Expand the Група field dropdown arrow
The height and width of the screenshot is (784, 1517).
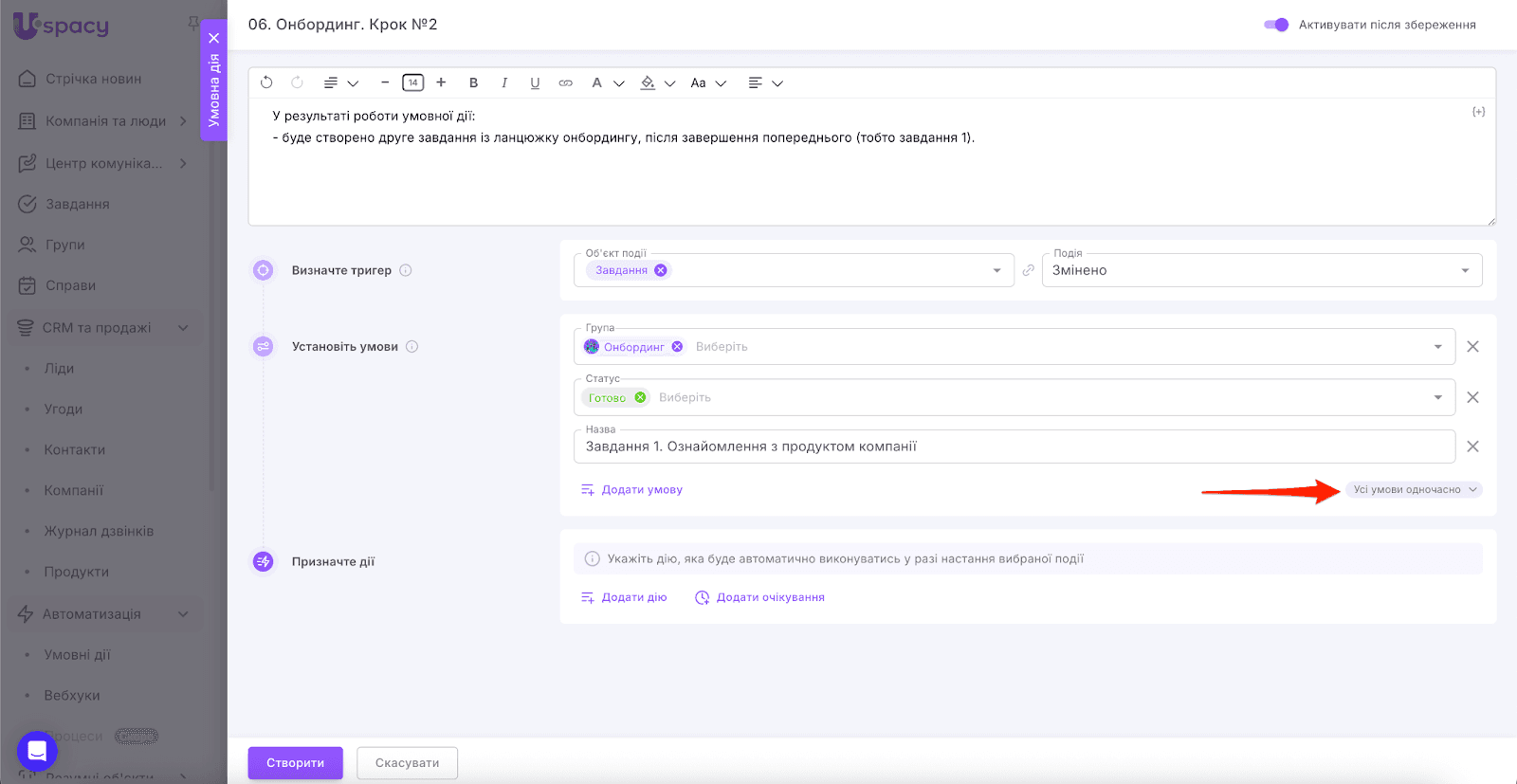click(x=1438, y=347)
